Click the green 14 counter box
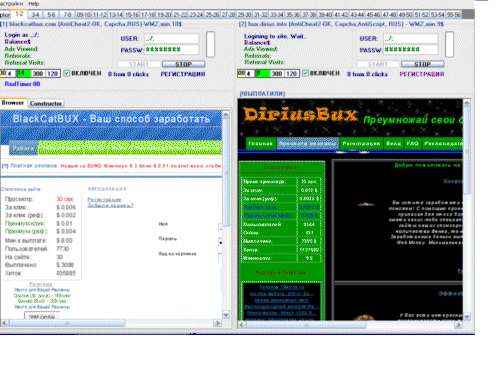 [23, 73]
